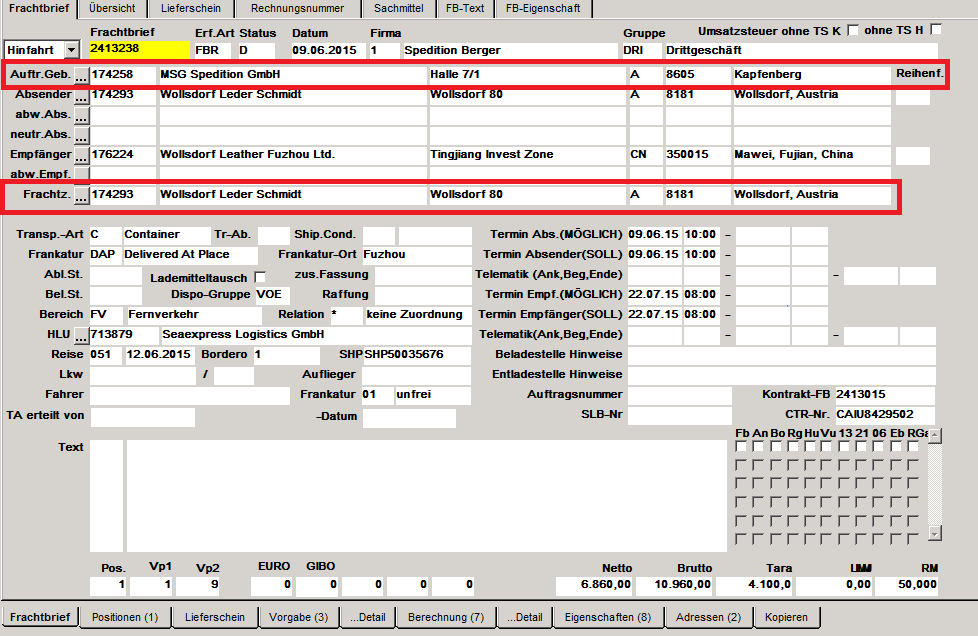The width and height of the screenshot is (978, 636).
Task: Click the checkbox grid scrollbar down arrow
Action: point(934,533)
